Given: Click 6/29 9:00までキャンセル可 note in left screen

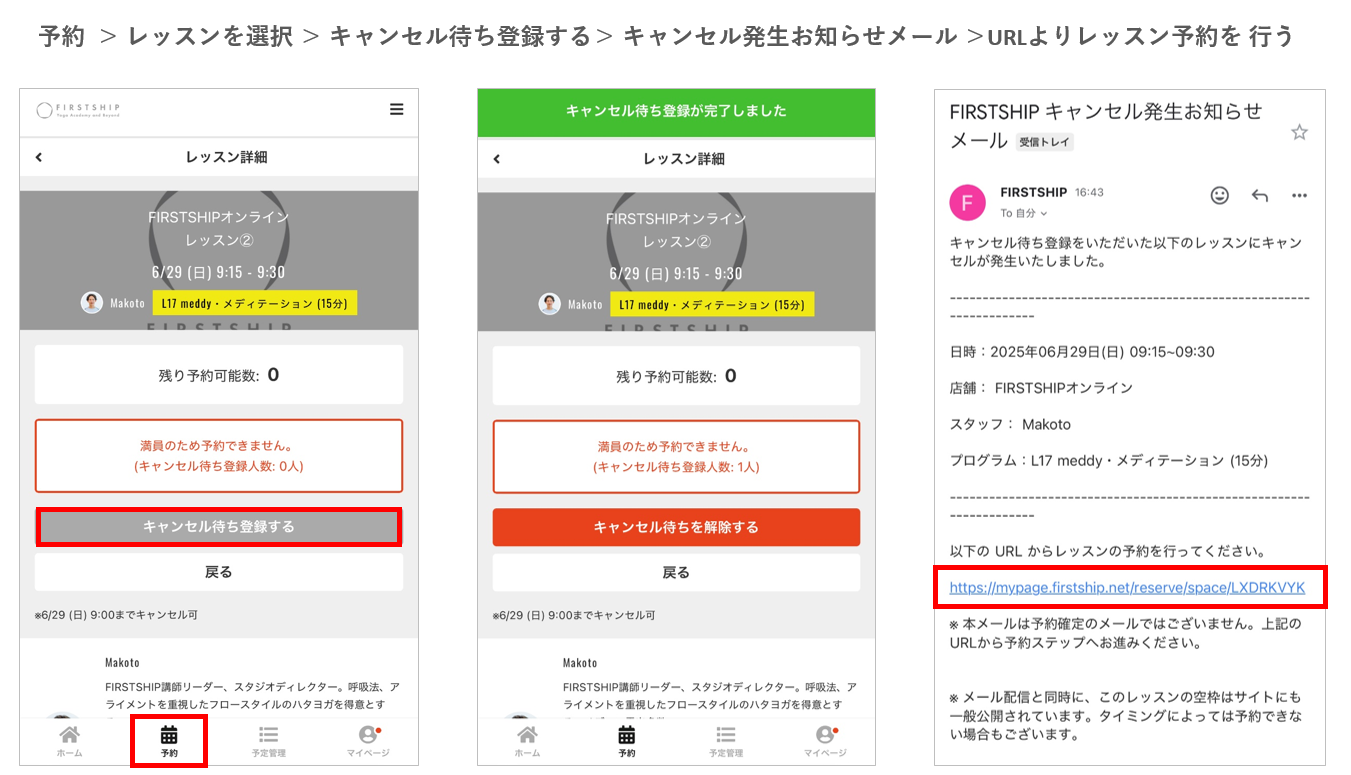Looking at the screenshot, I should click(116, 615).
